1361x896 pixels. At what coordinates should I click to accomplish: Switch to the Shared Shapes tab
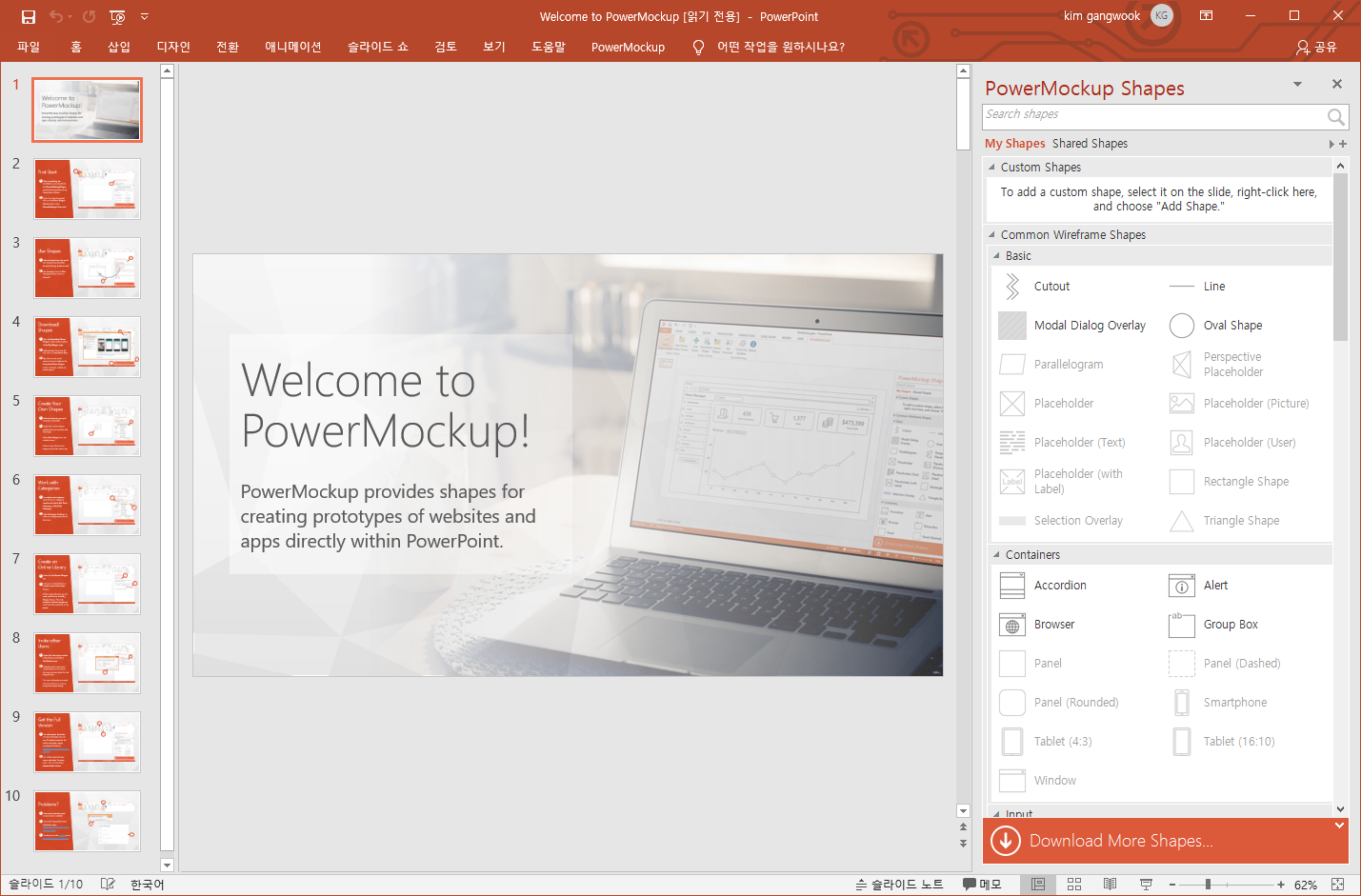coord(1090,144)
